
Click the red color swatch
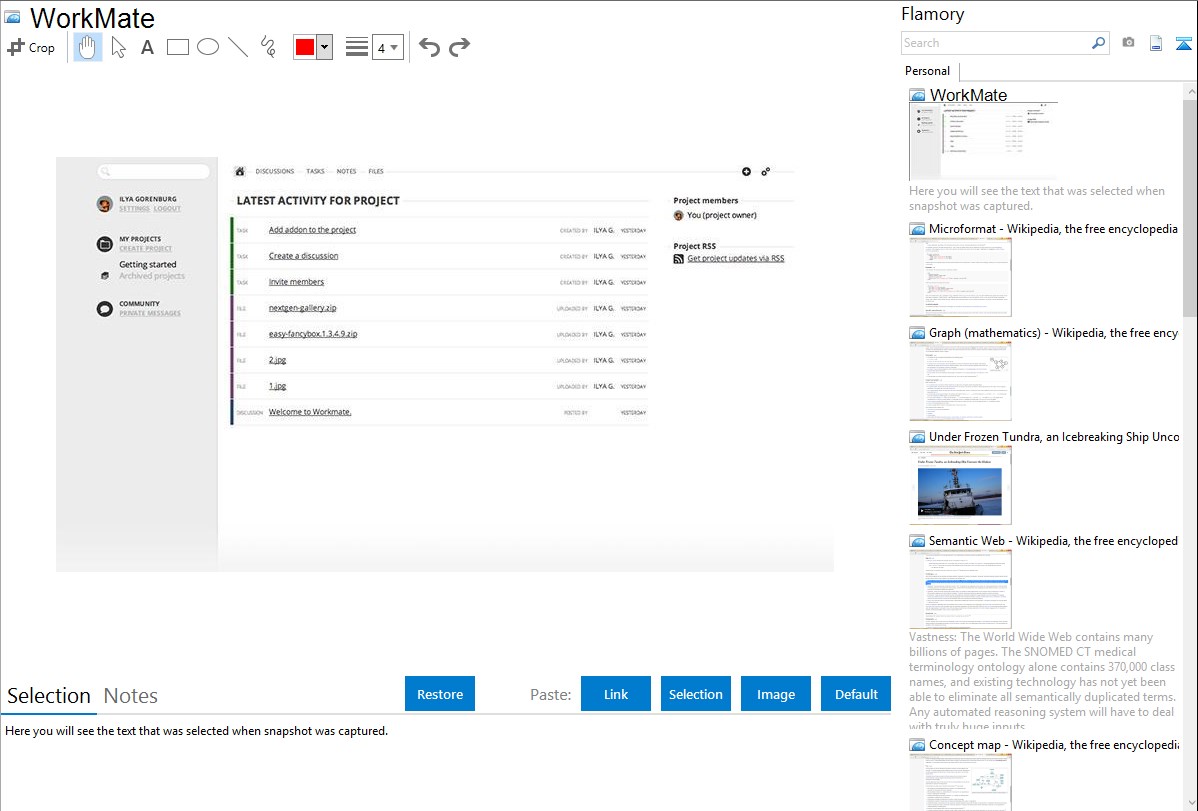click(x=305, y=47)
